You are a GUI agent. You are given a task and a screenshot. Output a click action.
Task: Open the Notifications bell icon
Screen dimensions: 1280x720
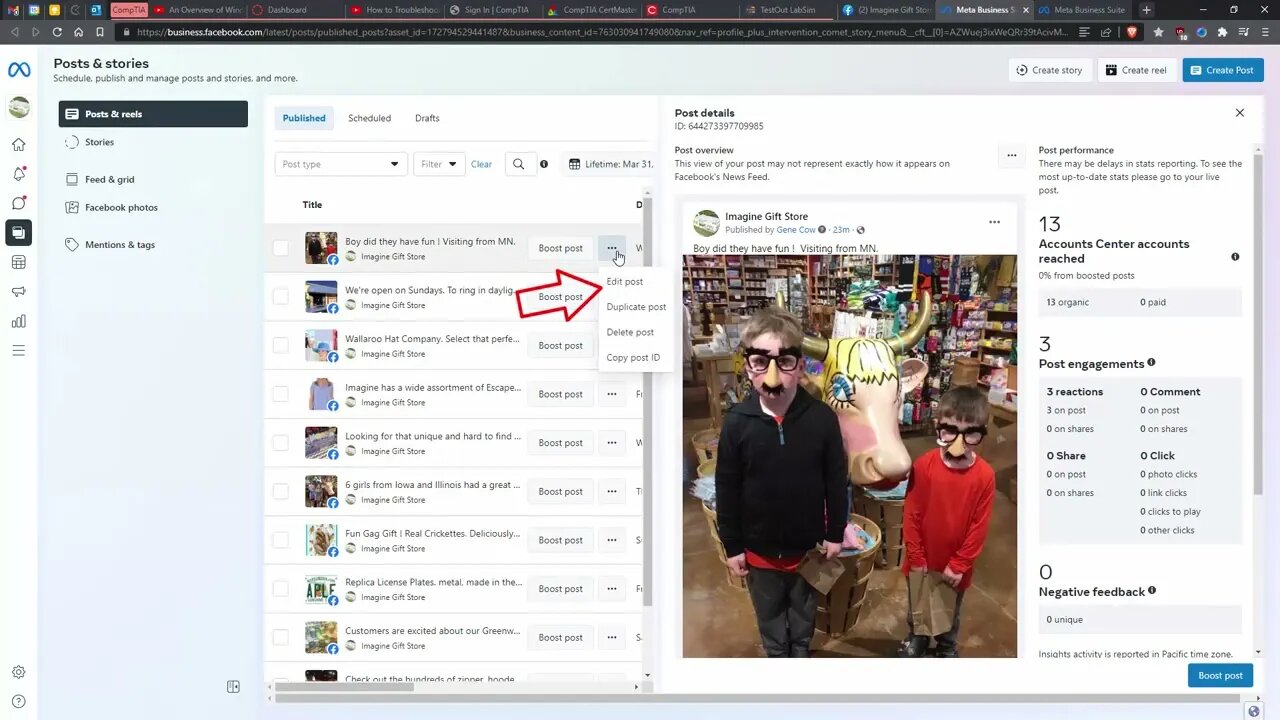(x=19, y=174)
